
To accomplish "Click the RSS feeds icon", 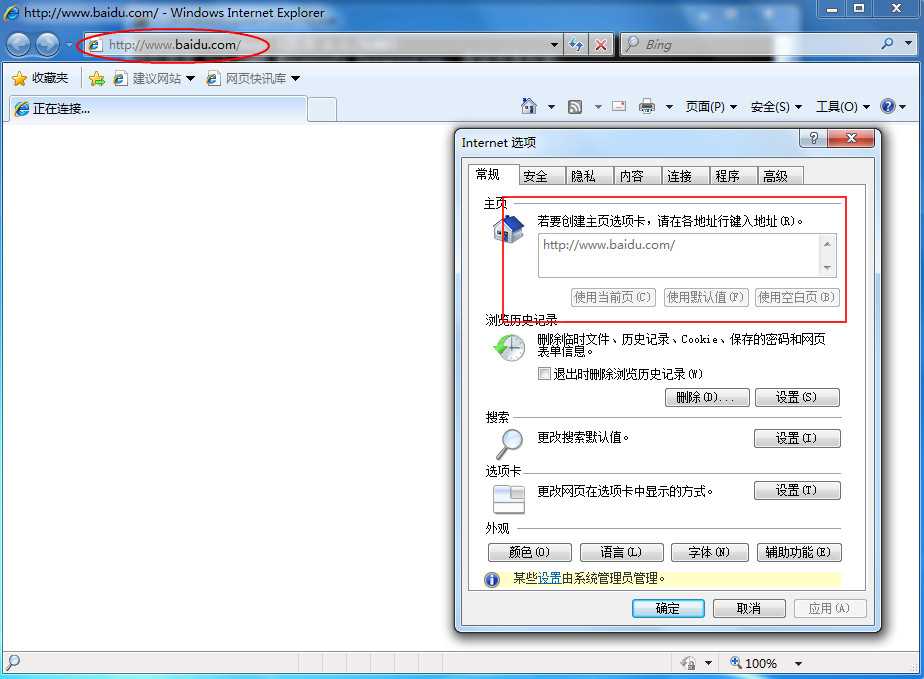I will [575, 107].
